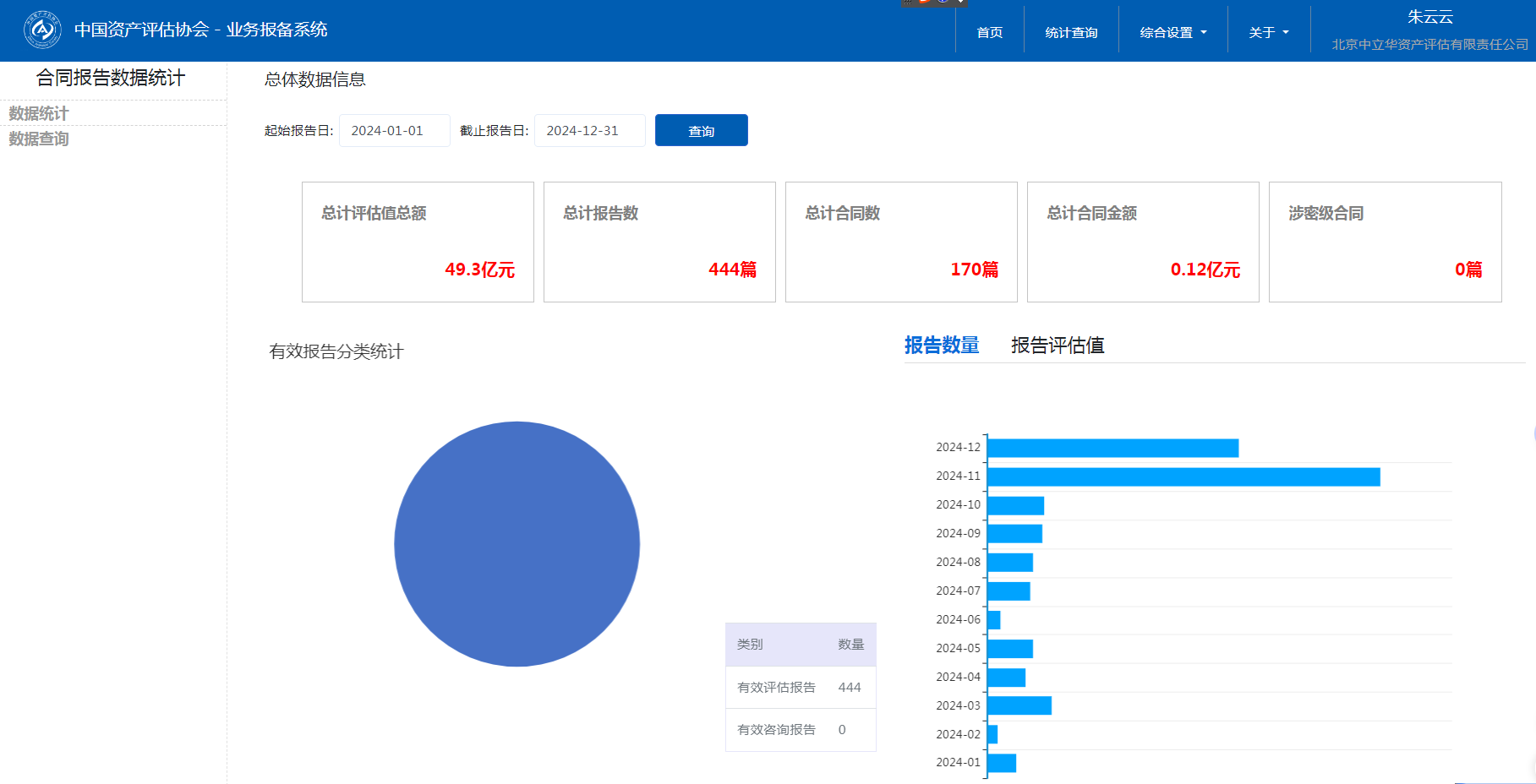This screenshot has height=784, width=1536.
Task: Click the 总计合同金额 summary card
Action: (x=1143, y=242)
